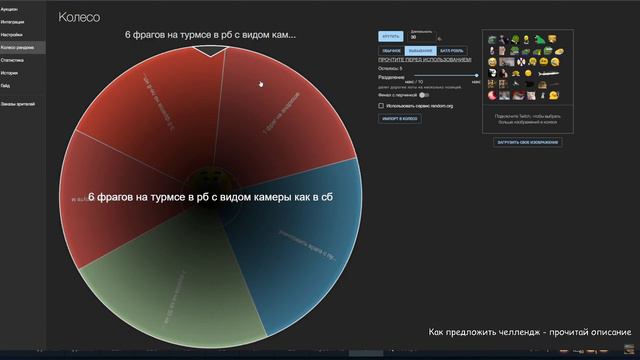Screen dimensions: 640x360
Task: Choose the yellow duck emote in bottom row
Action: point(554,96)
